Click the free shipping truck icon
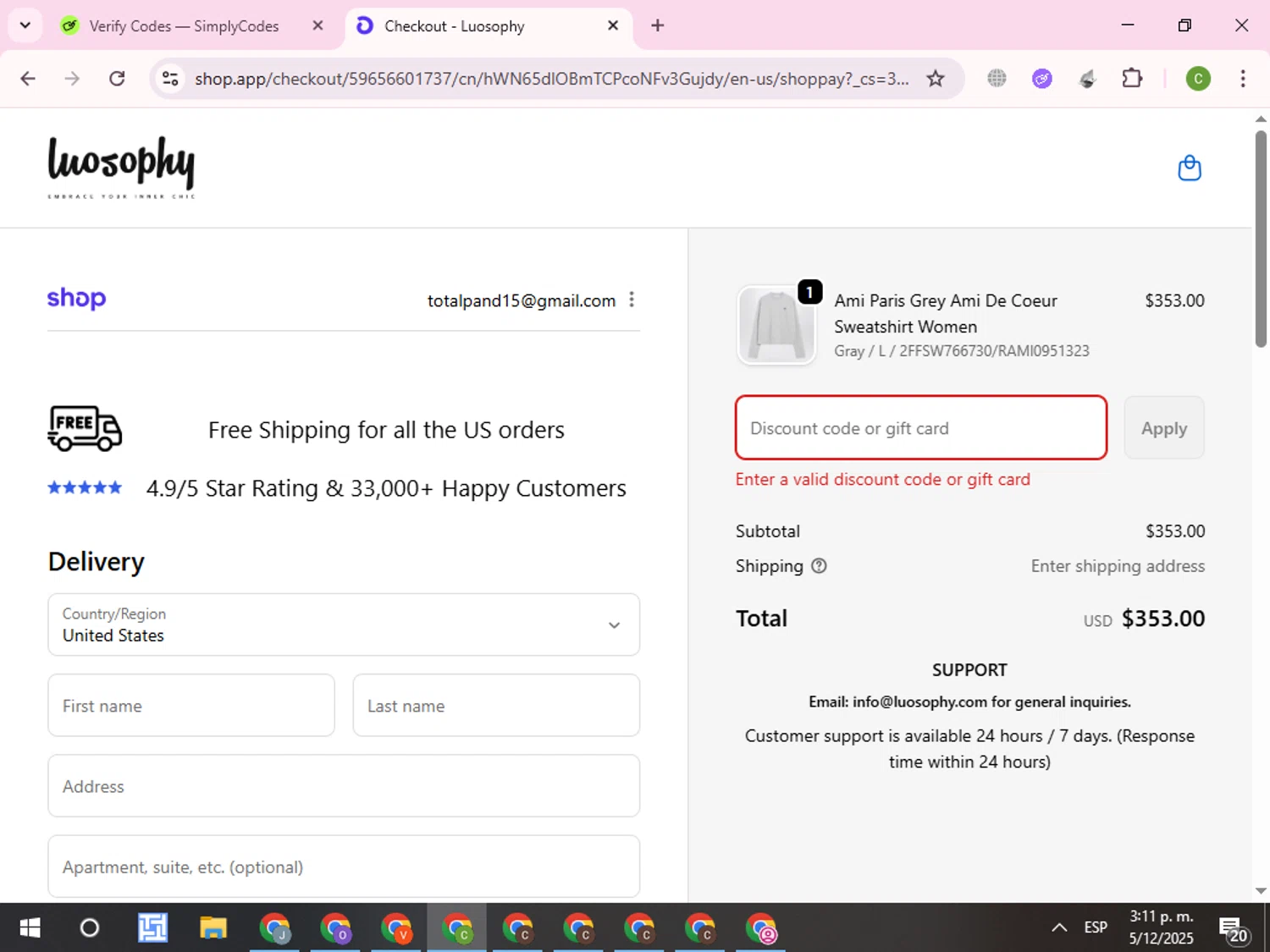Screen dimensions: 1270x952 [x=85, y=428]
